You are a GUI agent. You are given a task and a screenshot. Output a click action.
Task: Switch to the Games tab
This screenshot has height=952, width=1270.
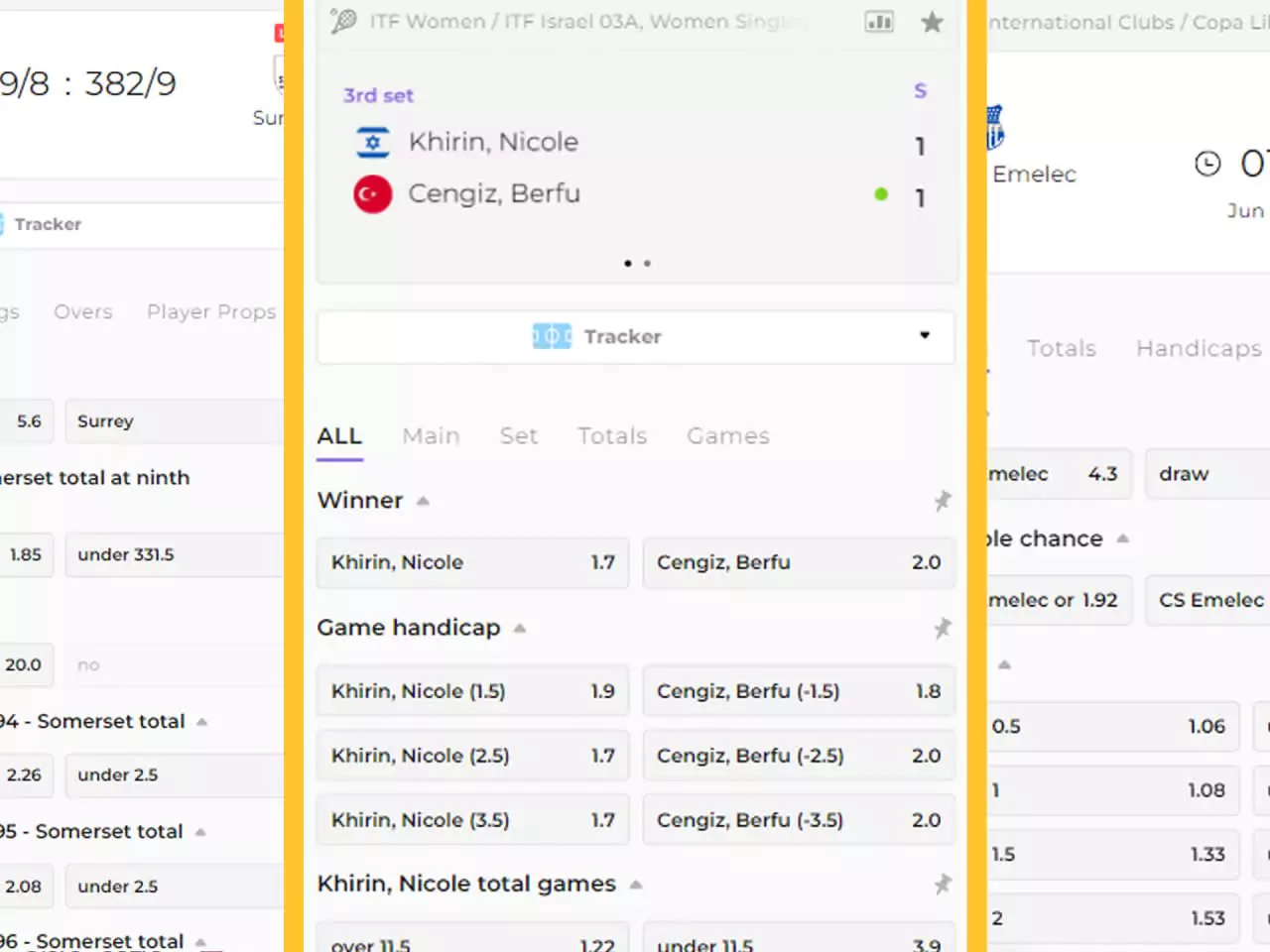[727, 436]
